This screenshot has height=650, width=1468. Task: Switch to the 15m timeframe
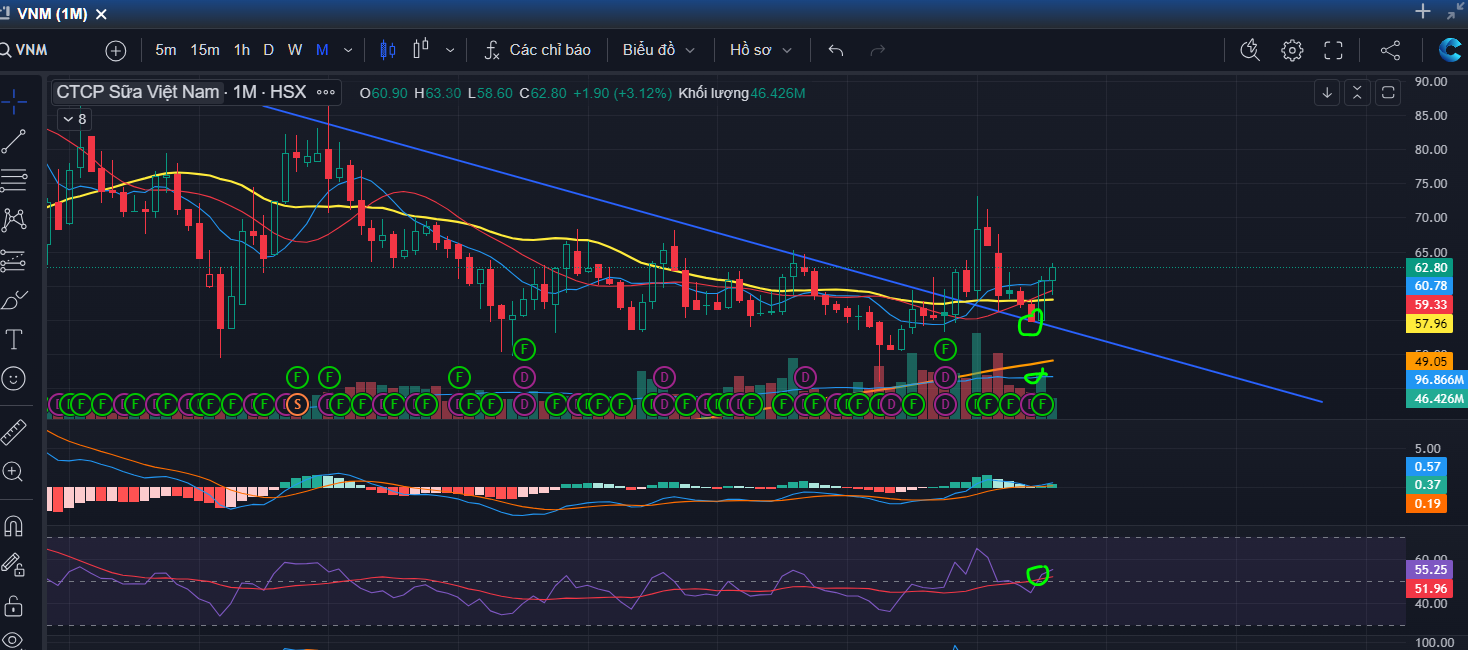click(205, 50)
